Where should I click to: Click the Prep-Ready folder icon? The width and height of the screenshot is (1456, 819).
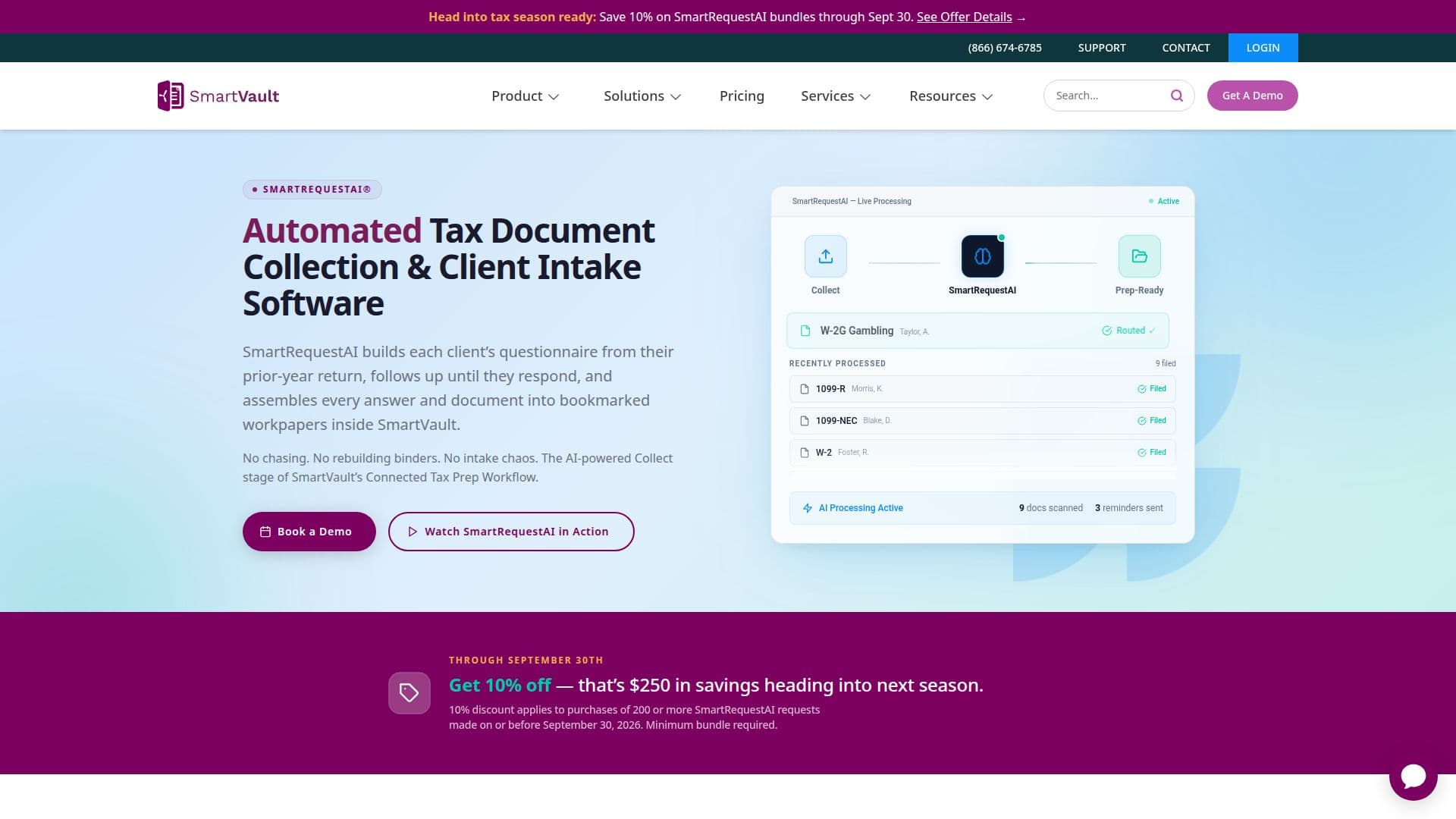(1139, 256)
